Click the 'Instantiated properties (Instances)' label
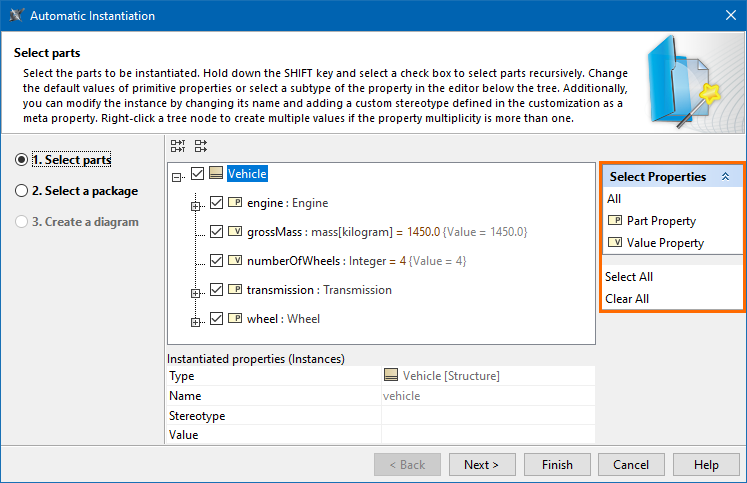This screenshot has height=483, width=747. 256,359
